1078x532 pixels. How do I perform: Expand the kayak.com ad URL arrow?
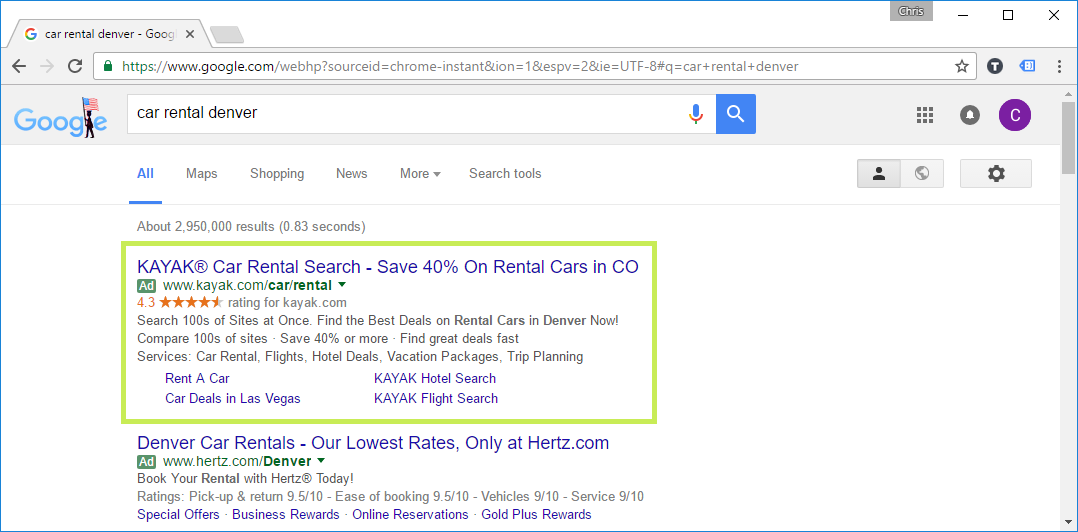[x=342, y=285]
